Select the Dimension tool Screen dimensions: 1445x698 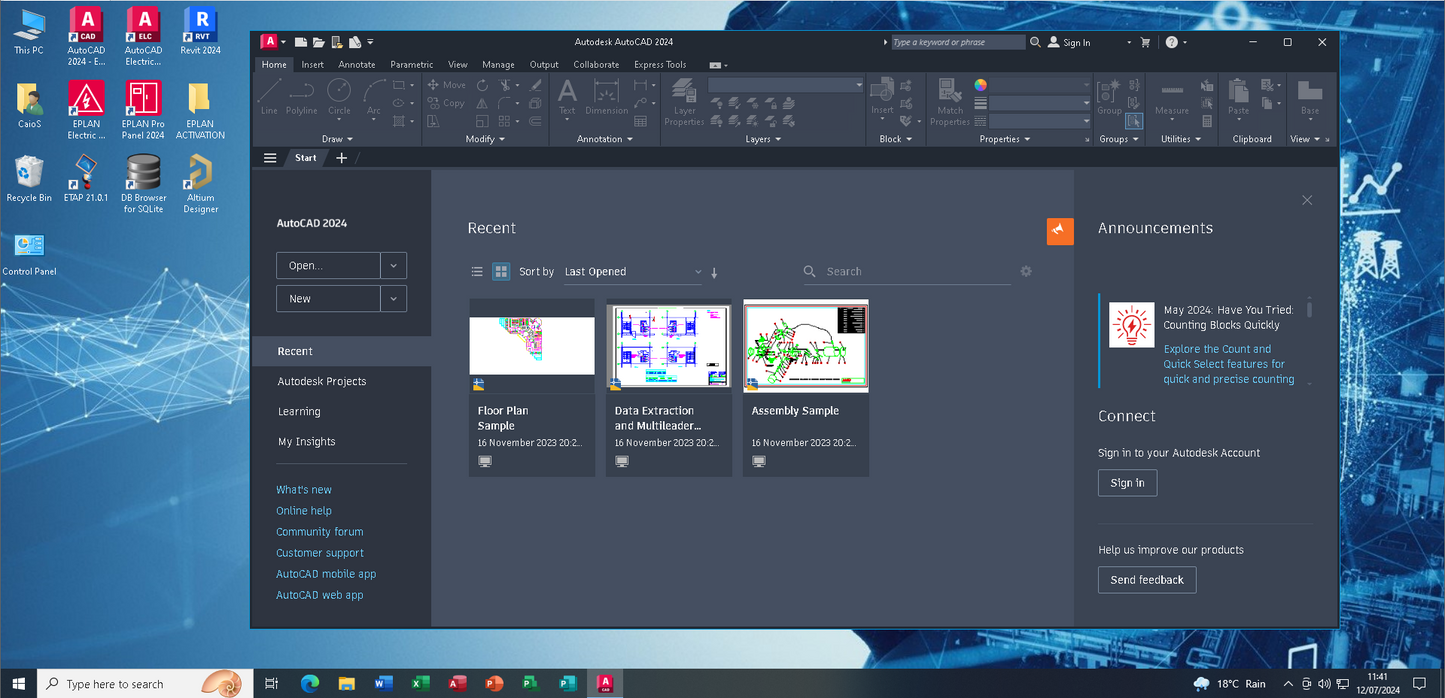coord(607,98)
